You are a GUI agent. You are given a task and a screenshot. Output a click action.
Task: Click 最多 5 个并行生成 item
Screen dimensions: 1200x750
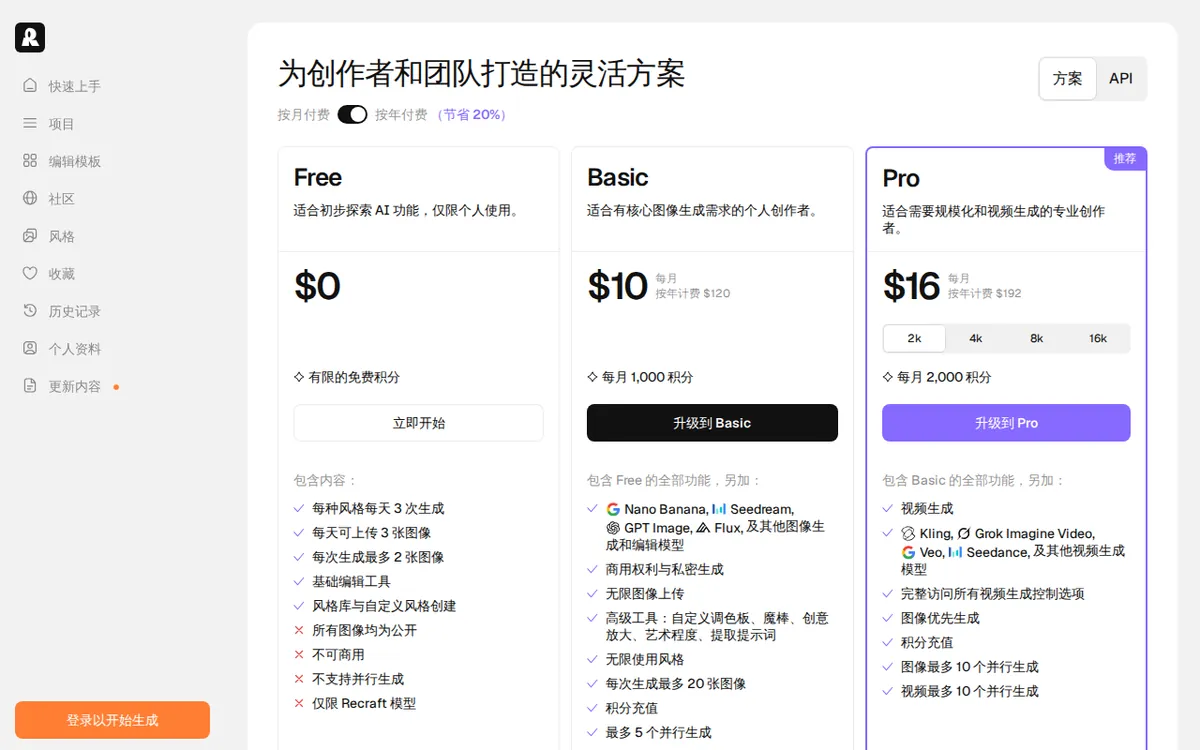click(659, 732)
